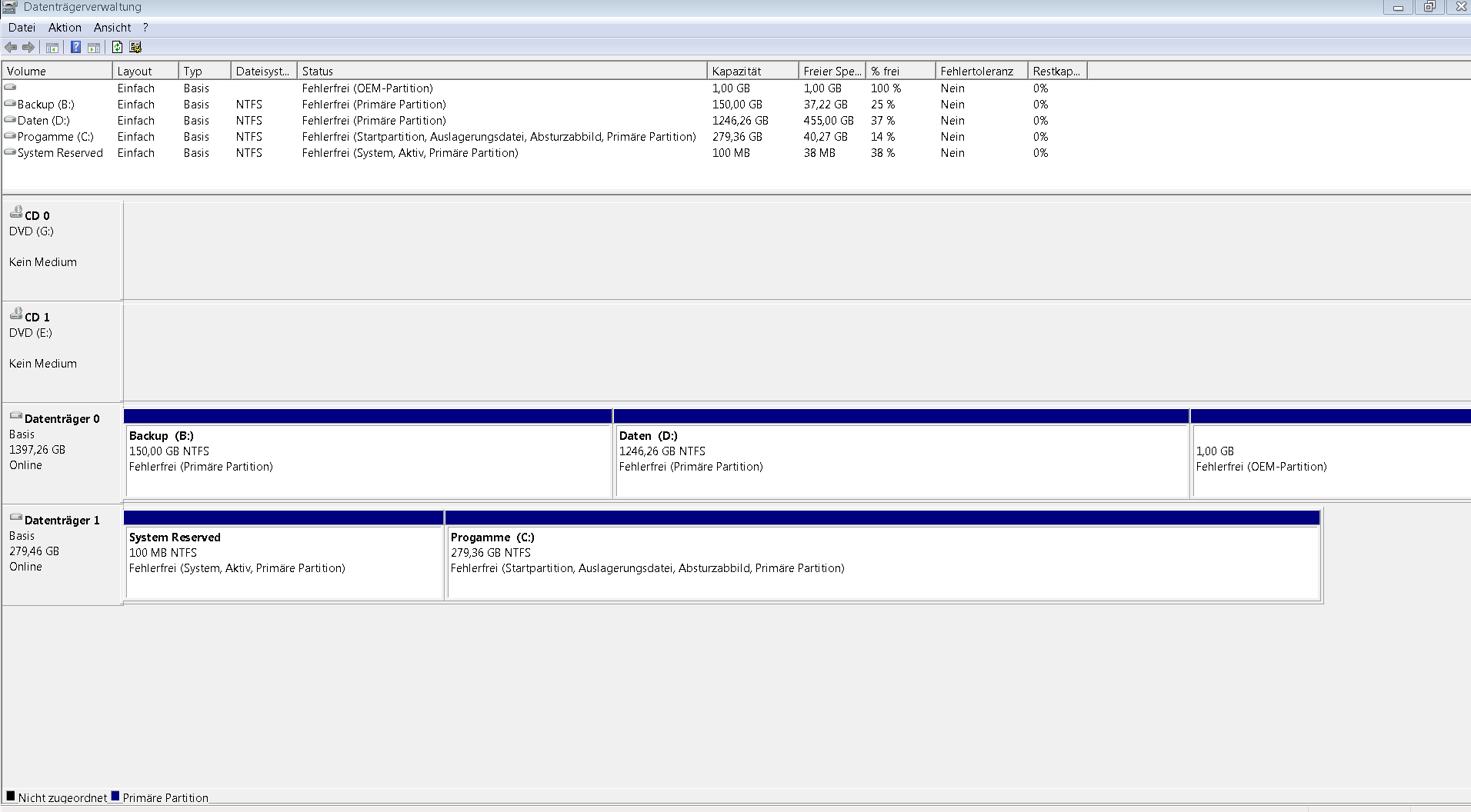Select the System Reserved partition block on Datenträger 1
The height and width of the screenshot is (812, 1471).
tap(284, 555)
